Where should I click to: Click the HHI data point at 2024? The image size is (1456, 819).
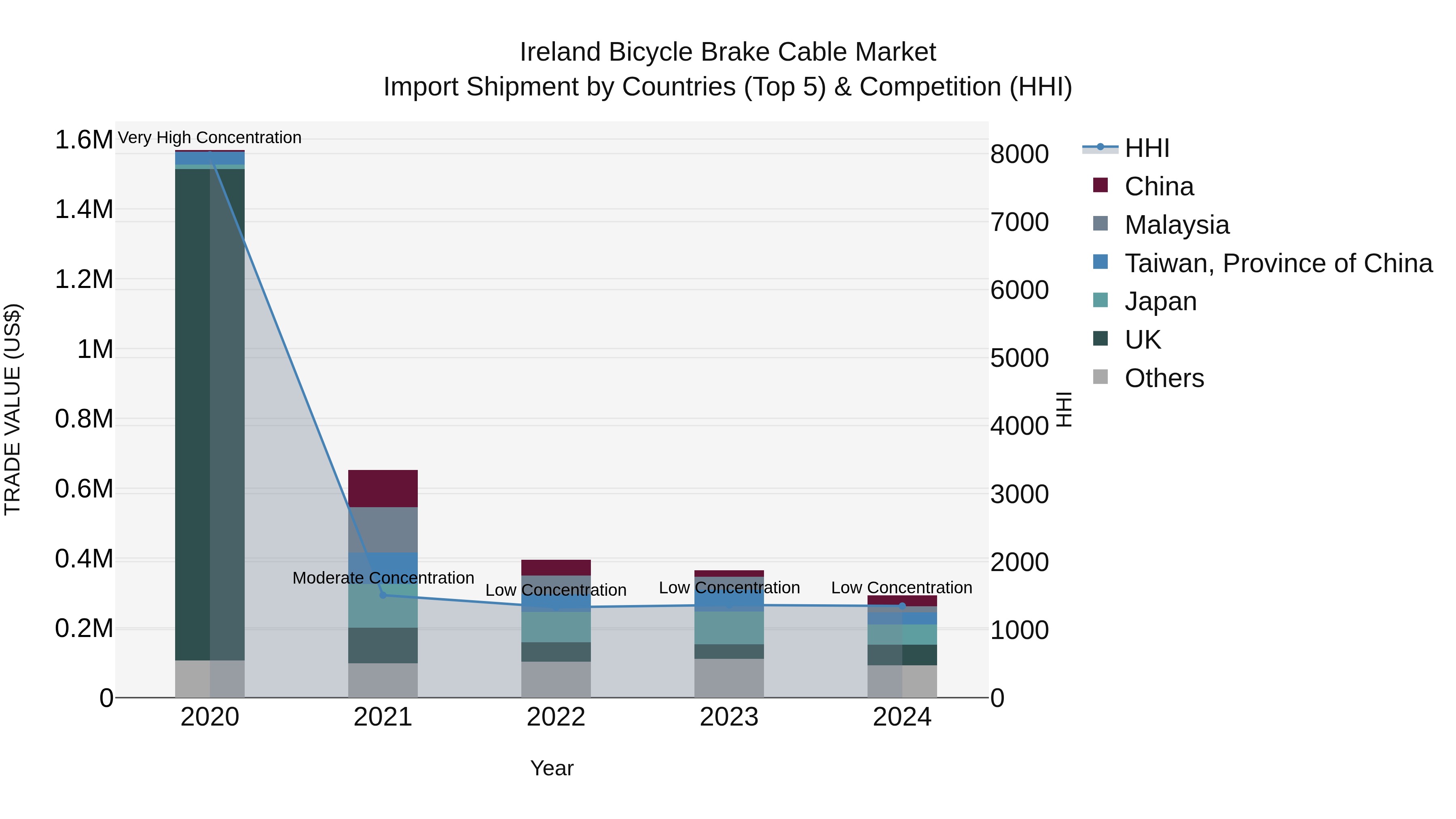(x=902, y=606)
